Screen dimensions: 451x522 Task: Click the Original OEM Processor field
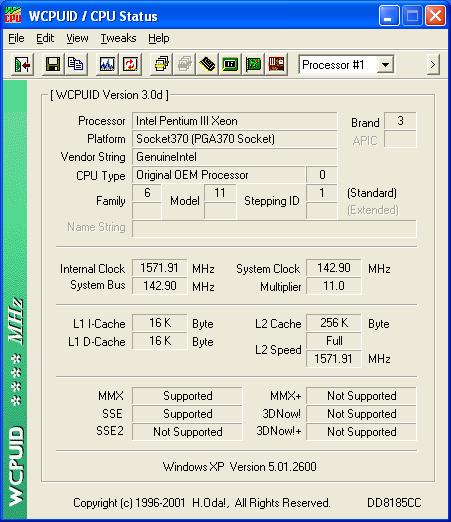pyautogui.click(x=219, y=175)
